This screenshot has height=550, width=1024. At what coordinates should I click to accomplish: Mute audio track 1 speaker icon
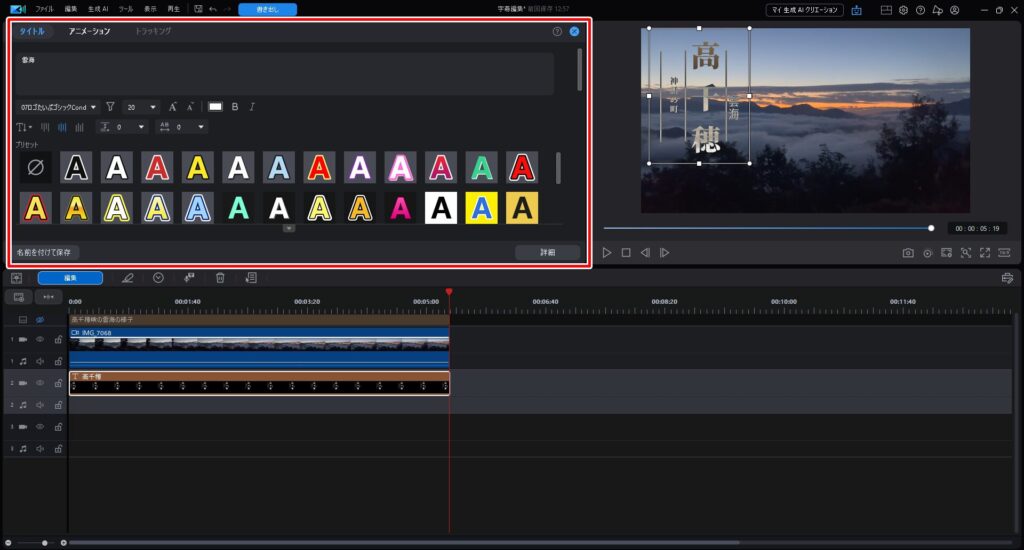click(40, 361)
